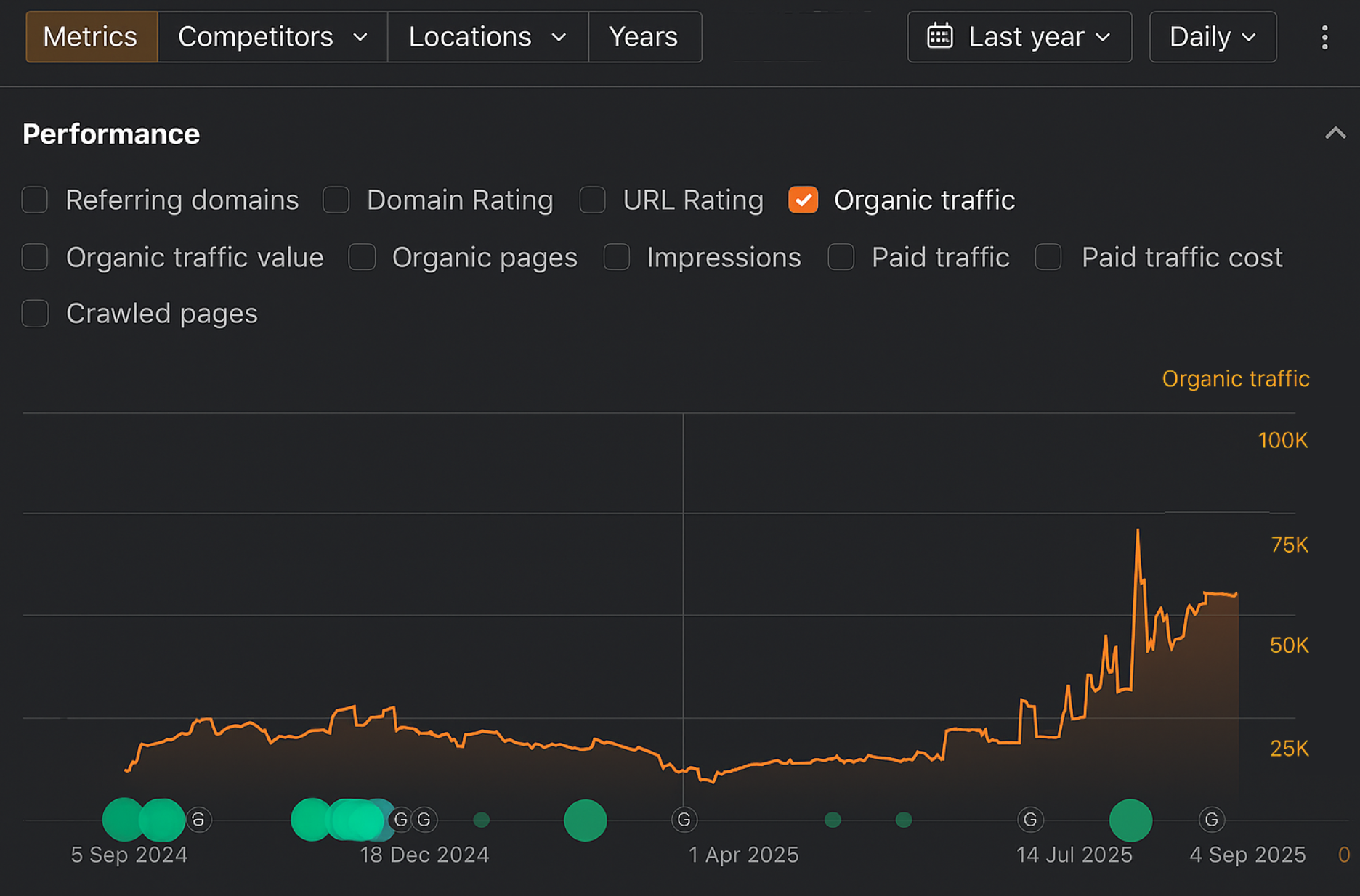Open the Competitors dropdown
1360x896 pixels.
(272, 37)
